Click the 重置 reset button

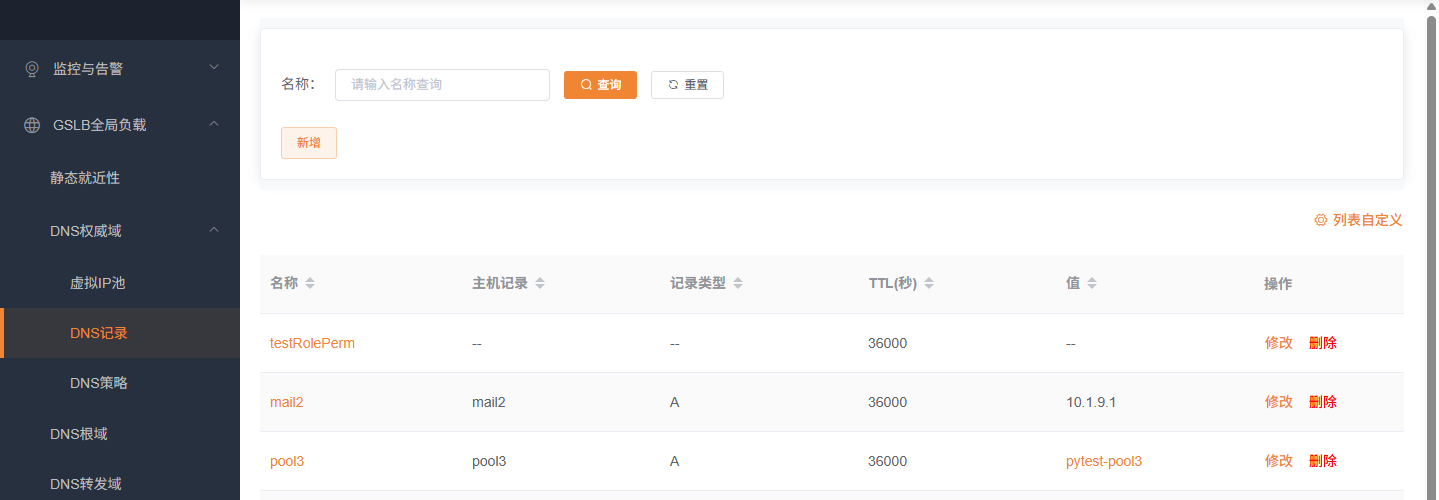[687, 85]
